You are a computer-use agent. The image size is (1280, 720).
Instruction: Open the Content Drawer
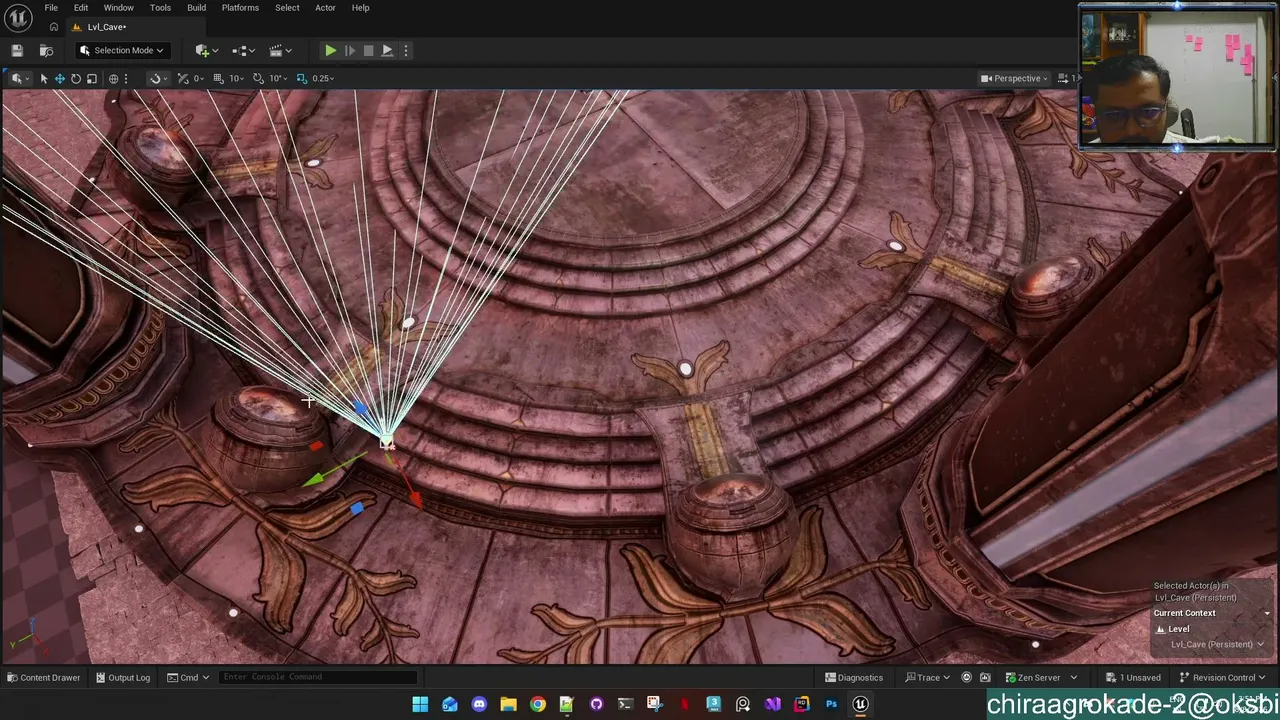click(44, 677)
